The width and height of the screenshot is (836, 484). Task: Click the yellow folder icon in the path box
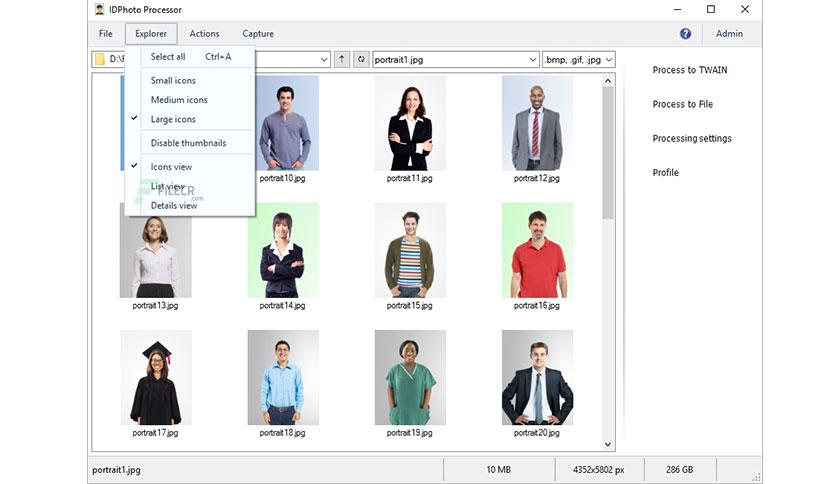pos(100,59)
